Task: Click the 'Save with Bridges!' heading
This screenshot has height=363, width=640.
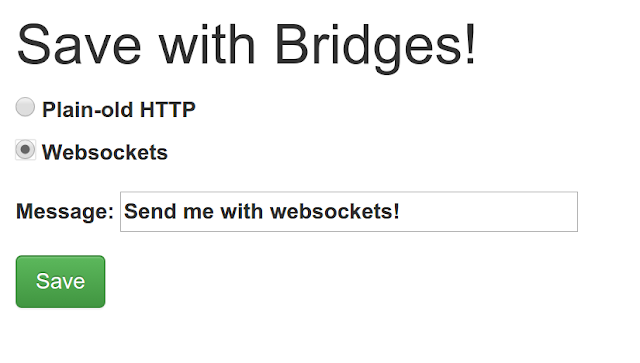Action: click(246, 45)
